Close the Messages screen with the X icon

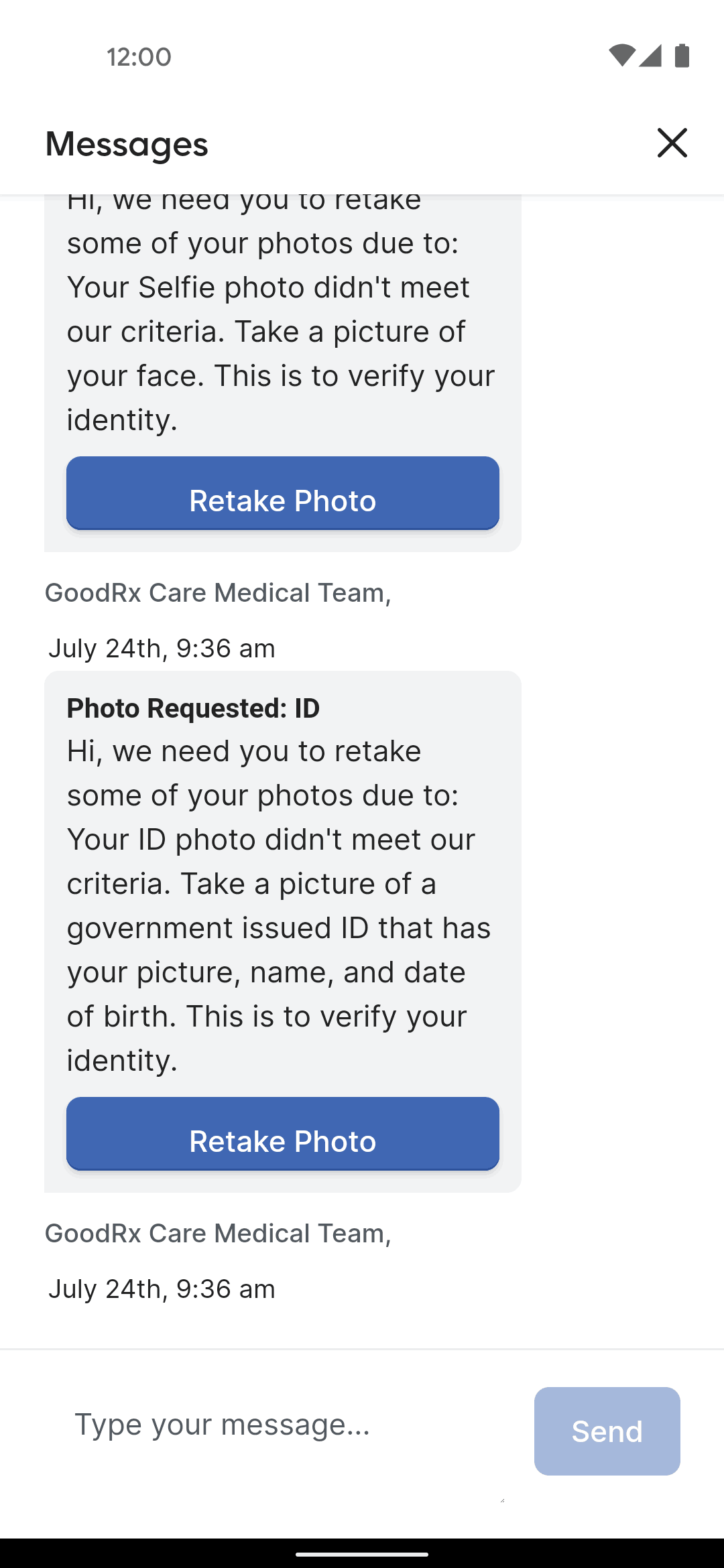pyautogui.click(x=672, y=143)
